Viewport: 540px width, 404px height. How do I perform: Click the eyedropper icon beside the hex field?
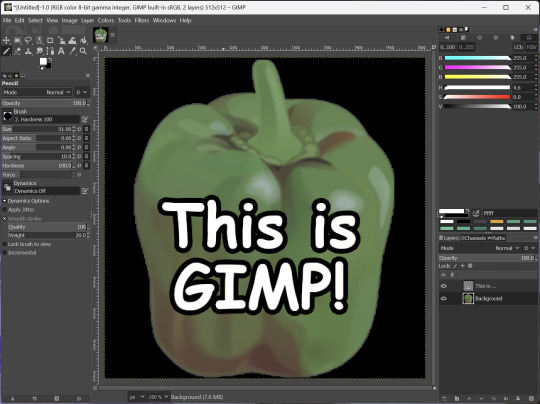(x=476, y=213)
